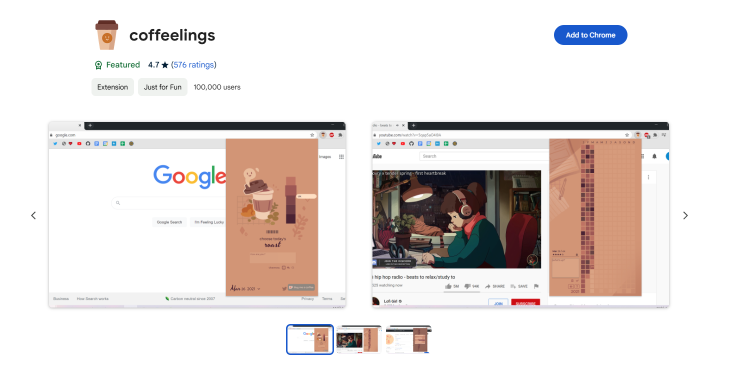Select the third carousel thumbnail
Image resolution: width=735 pixels, height=370 pixels.
[x=408, y=340]
